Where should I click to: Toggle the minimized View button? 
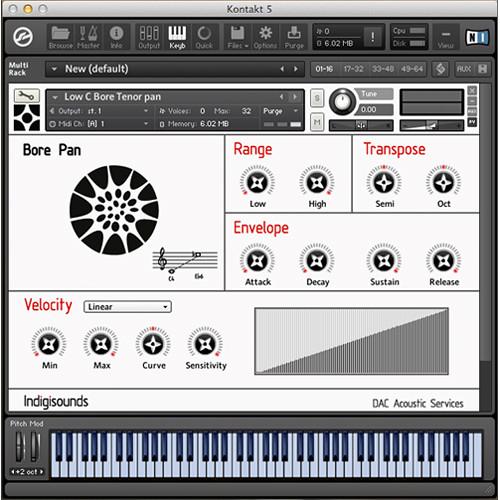click(446, 37)
